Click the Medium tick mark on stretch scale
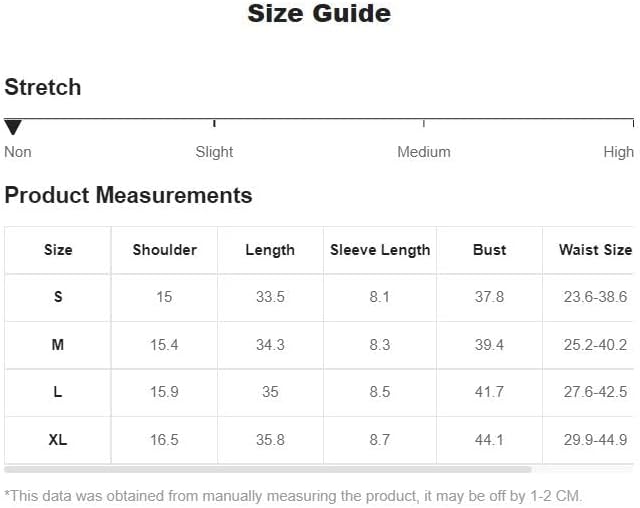 pos(424,123)
